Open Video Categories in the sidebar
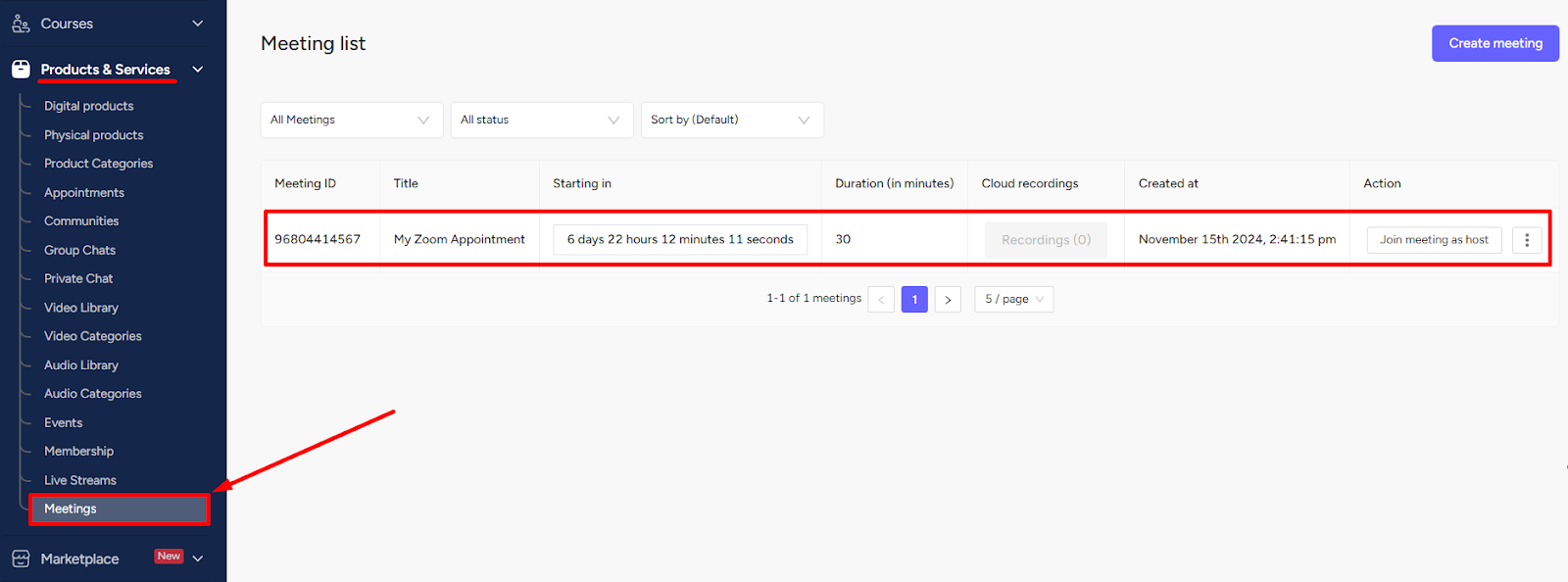 pos(92,336)
